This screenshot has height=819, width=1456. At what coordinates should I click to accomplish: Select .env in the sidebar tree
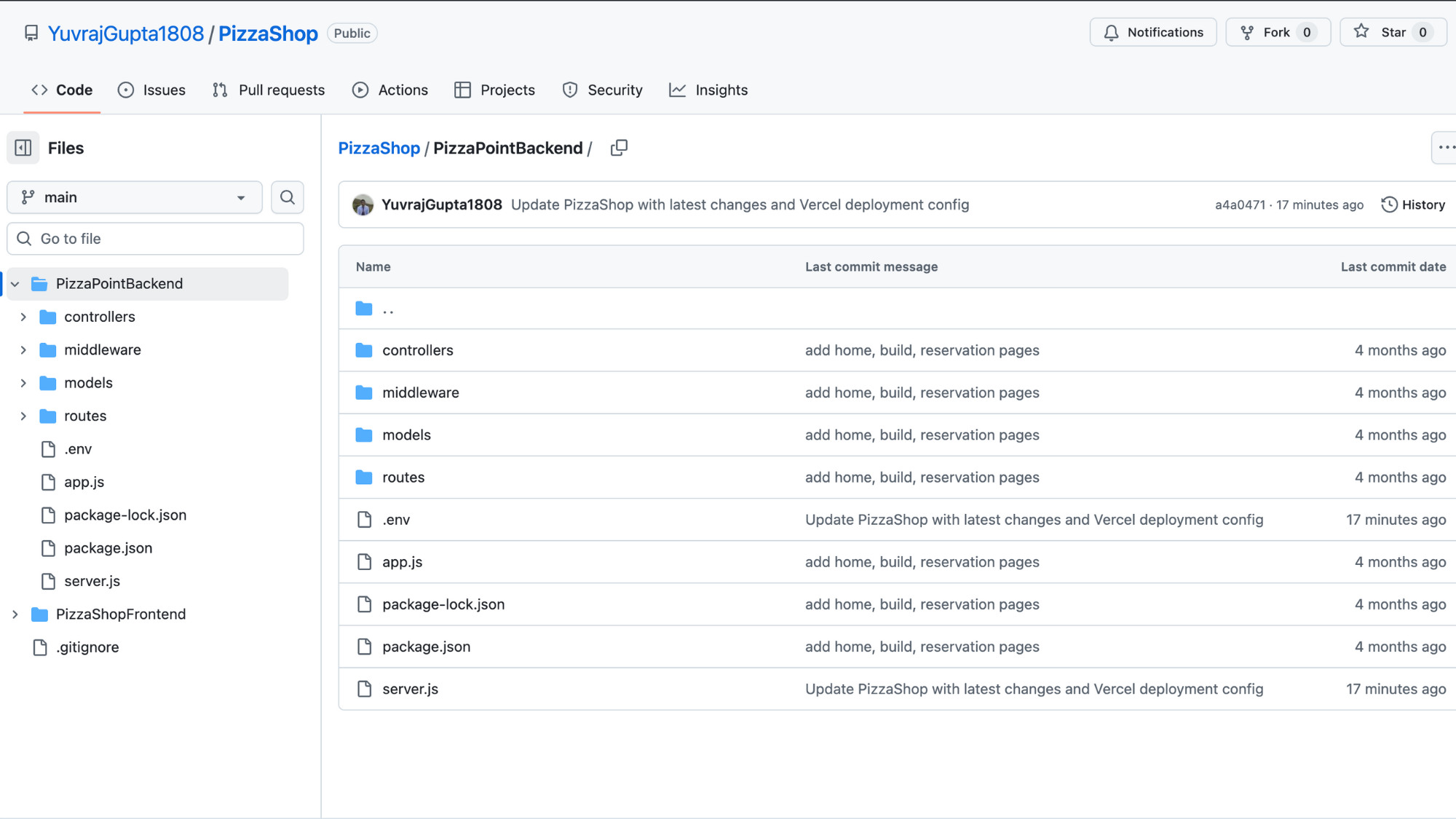coord(78,449)
